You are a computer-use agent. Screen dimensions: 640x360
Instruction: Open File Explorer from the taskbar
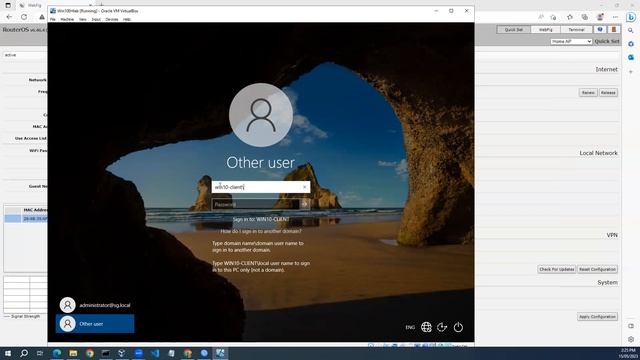[x=73, y=353]
